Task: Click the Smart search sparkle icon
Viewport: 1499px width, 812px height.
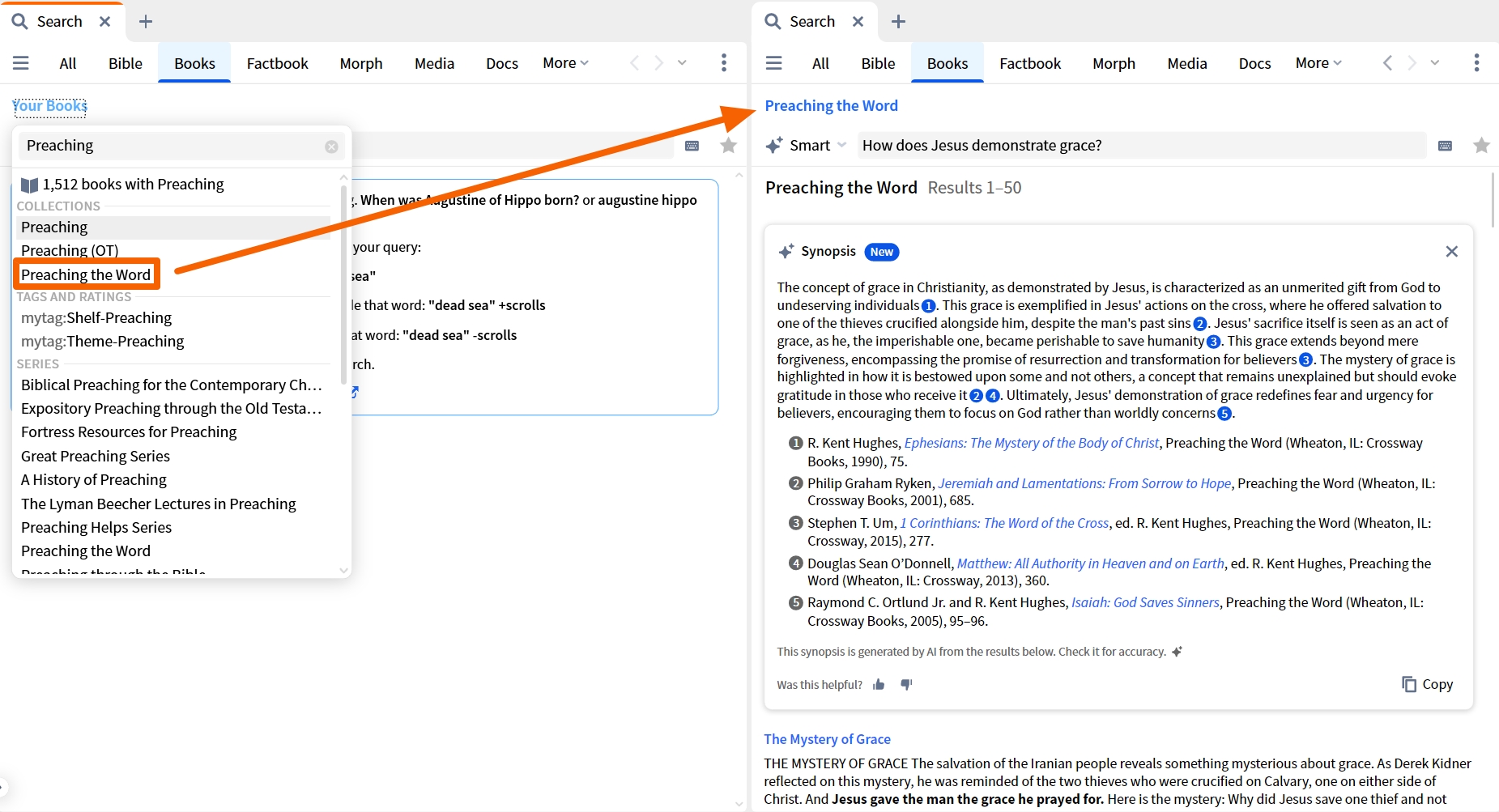Action: (774, 146)
